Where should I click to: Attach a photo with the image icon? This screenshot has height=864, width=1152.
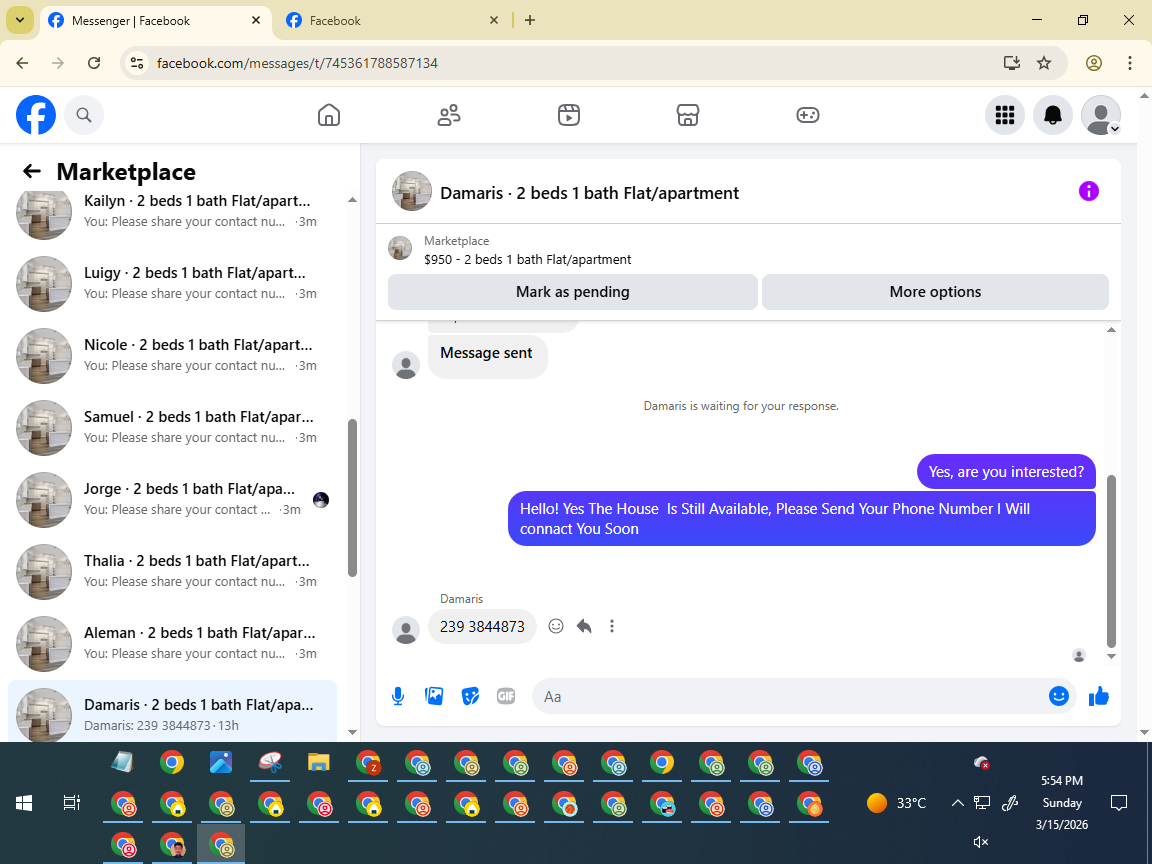434,696
